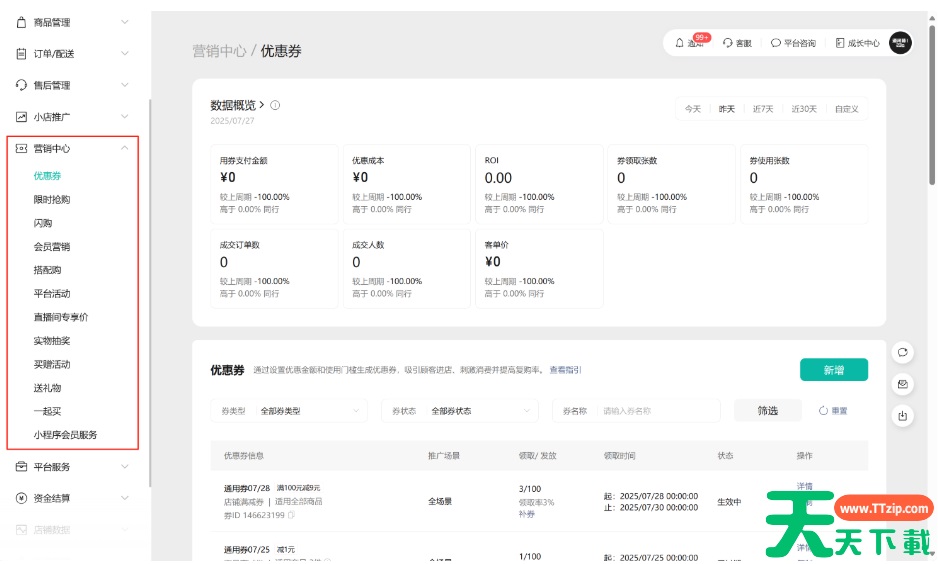938x564 pixels.
Task: Click the floating download icon on right
Action: 903,416
